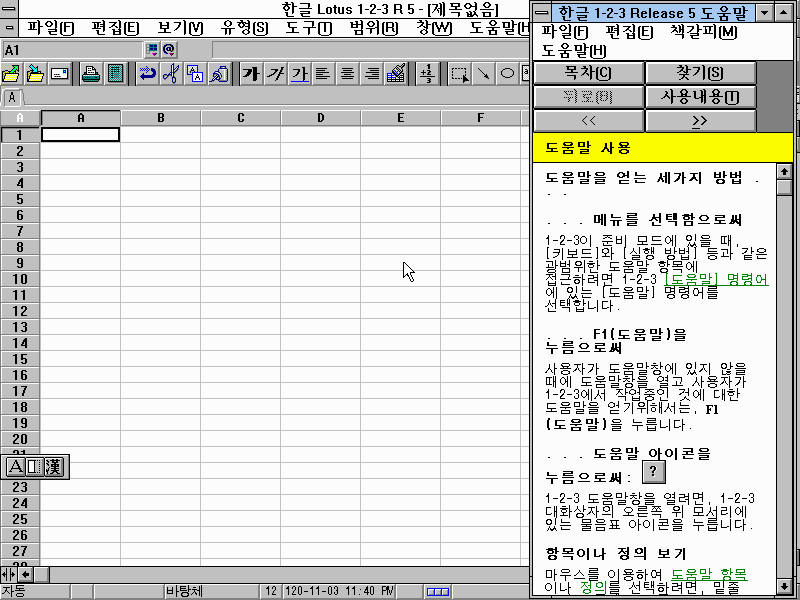
Task: Click the style gallery paintbrush icon
Action: pyautogui.click(x=396, y=74)
